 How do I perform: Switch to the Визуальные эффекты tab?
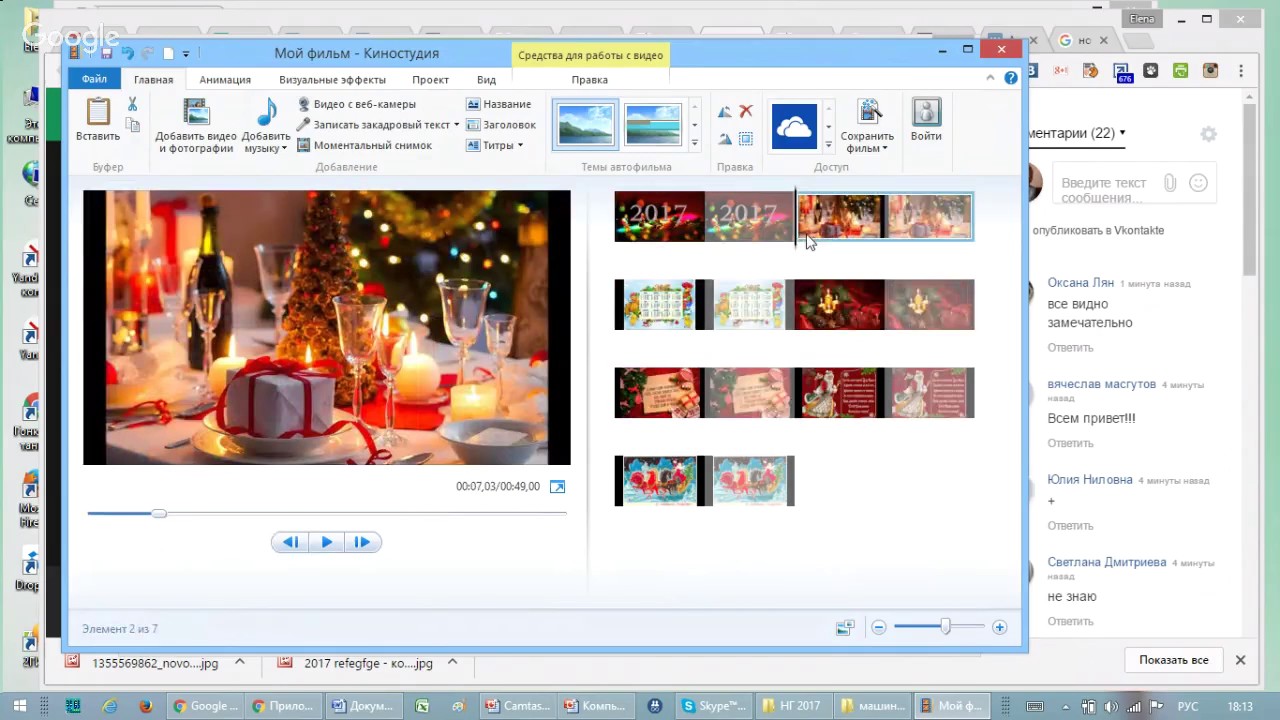[x=332, y=80]
